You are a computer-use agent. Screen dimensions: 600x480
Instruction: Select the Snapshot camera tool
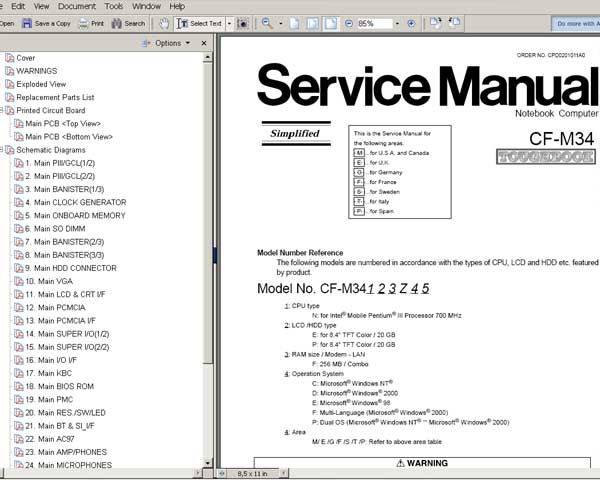coord(242,23)
